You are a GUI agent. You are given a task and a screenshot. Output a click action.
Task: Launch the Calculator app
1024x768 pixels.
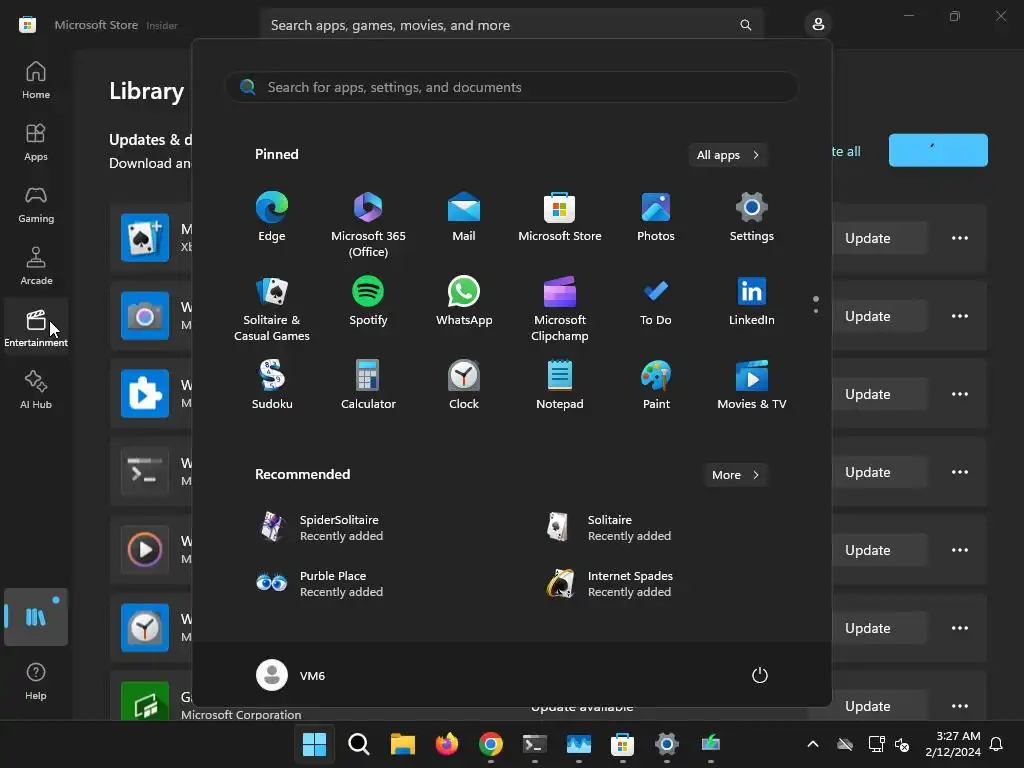pyautogui.click(x=368, y=385)
